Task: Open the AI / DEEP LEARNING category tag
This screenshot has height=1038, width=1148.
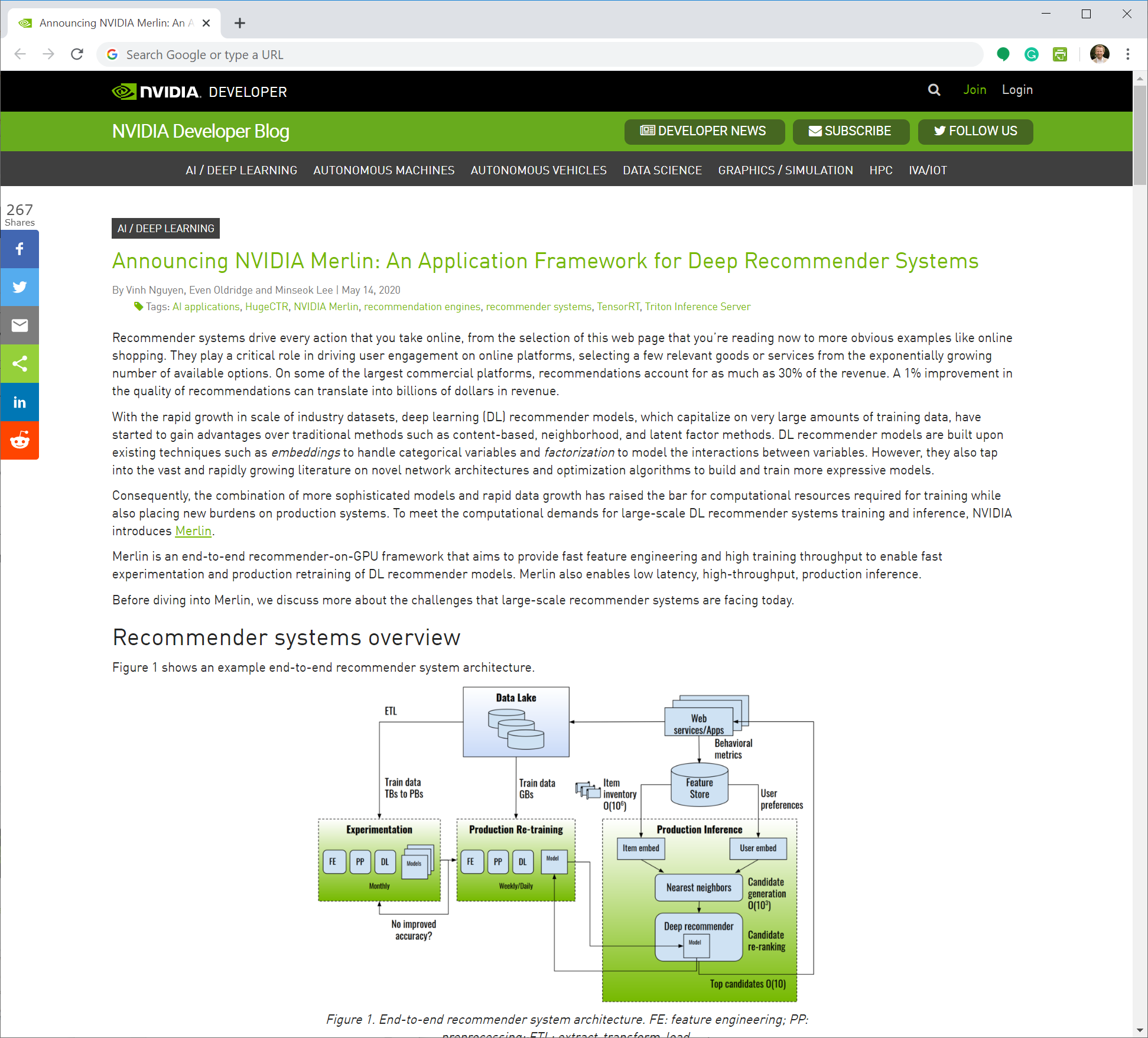Action: 165,228
